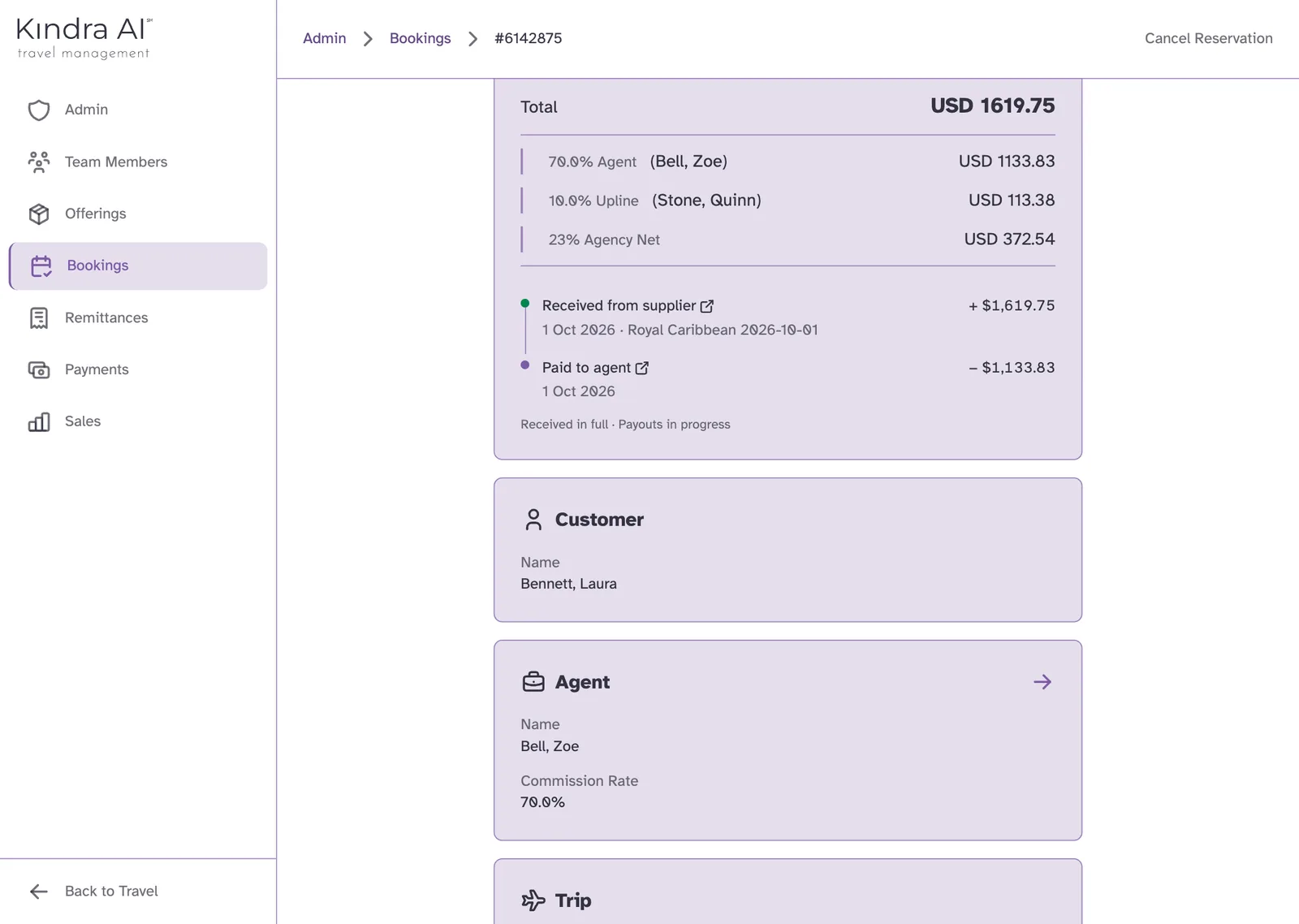Image resolution: width=1299 pixels, height=924 pixels.
Task: Click Admin breadcrumb link
Action: (x=325, y=38)
